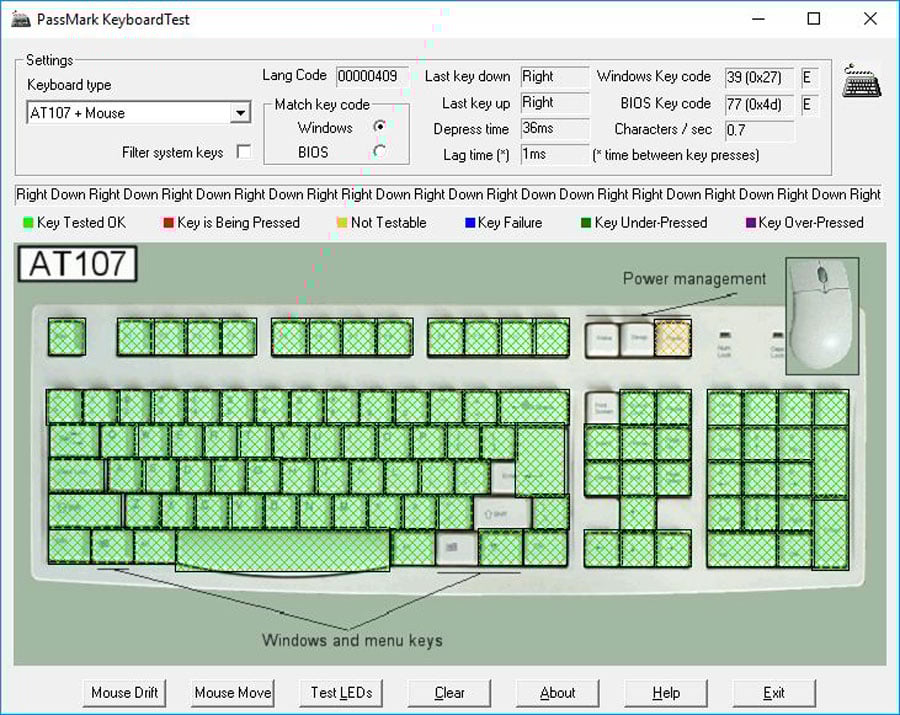
Task: Click the Lang Code field showing 00000409
Action: (x=372, y=76)
